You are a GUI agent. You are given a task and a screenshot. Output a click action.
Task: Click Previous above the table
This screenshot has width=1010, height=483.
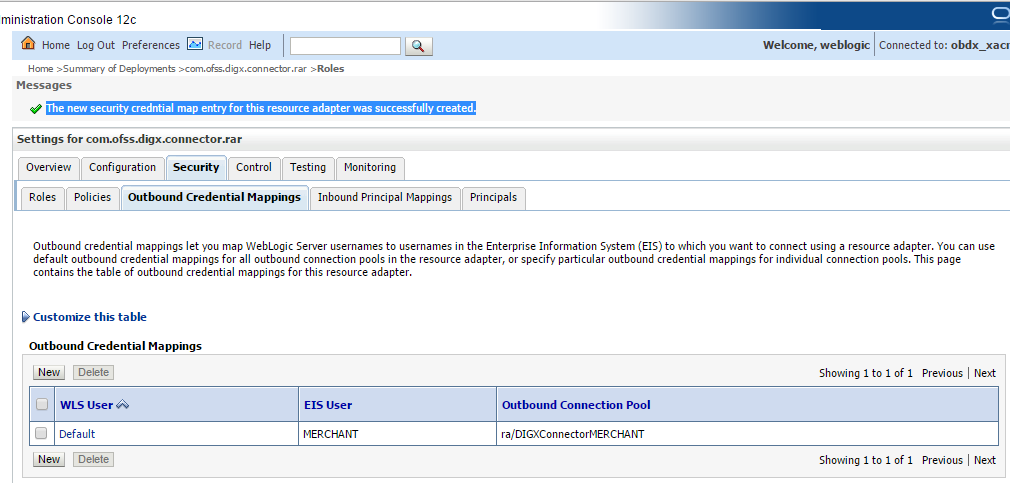pos(942,373)
